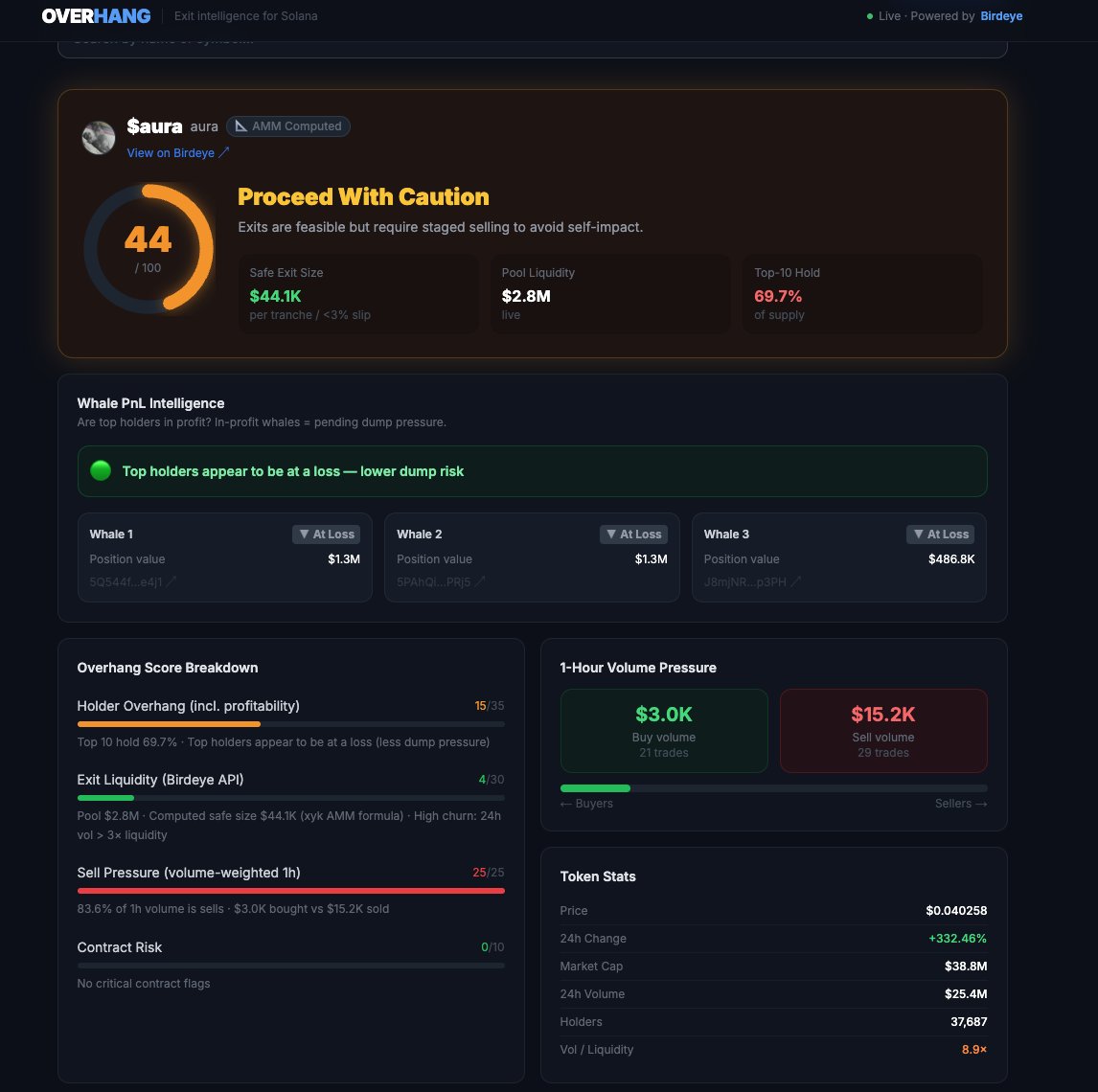
Task: Open the Birdeye link in header
Action: point(1000,16)
